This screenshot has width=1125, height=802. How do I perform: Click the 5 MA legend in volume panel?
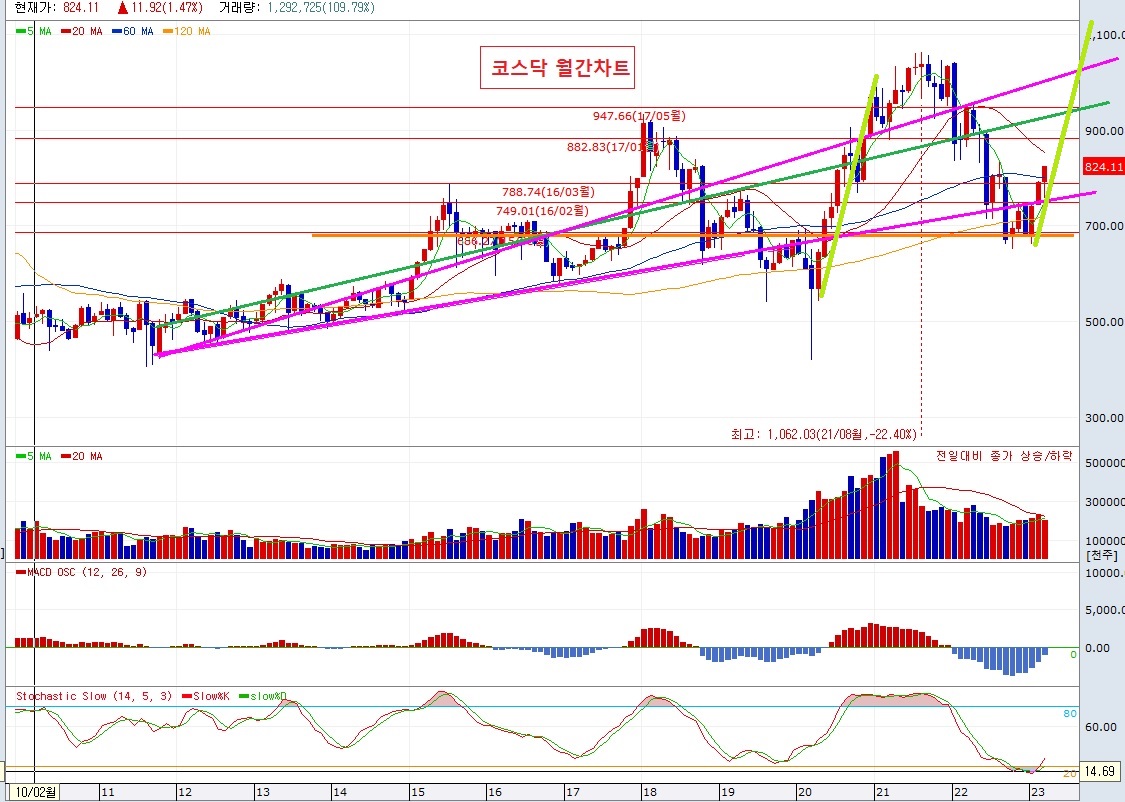(x=34, y=456)
